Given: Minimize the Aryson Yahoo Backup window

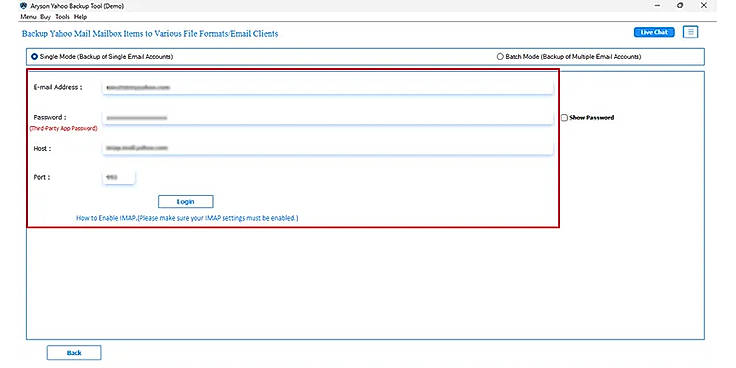Looking at the screenshot, I should click(x=657, y=6).
